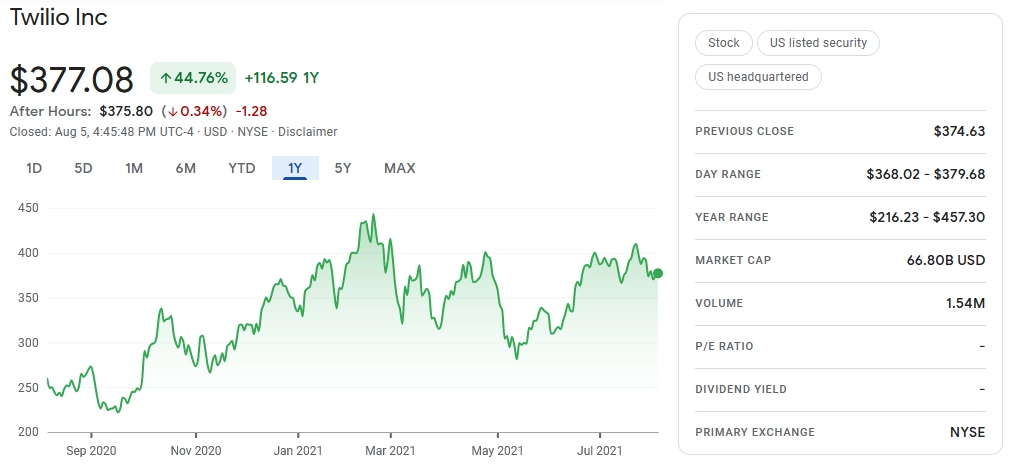Click the PREVIOUS CLOSE label

click(744, 131)
